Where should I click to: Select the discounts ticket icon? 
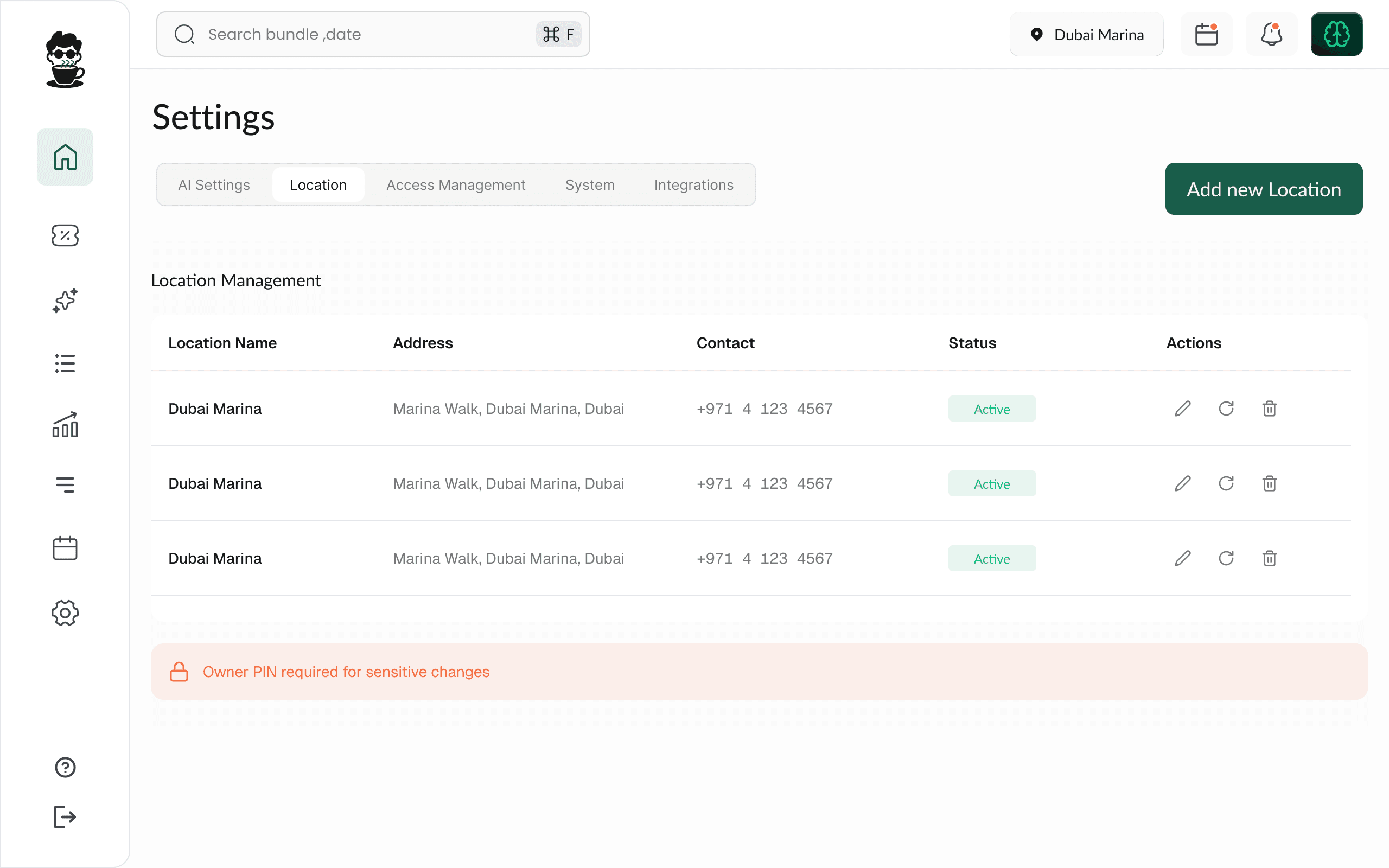point(65,235)
